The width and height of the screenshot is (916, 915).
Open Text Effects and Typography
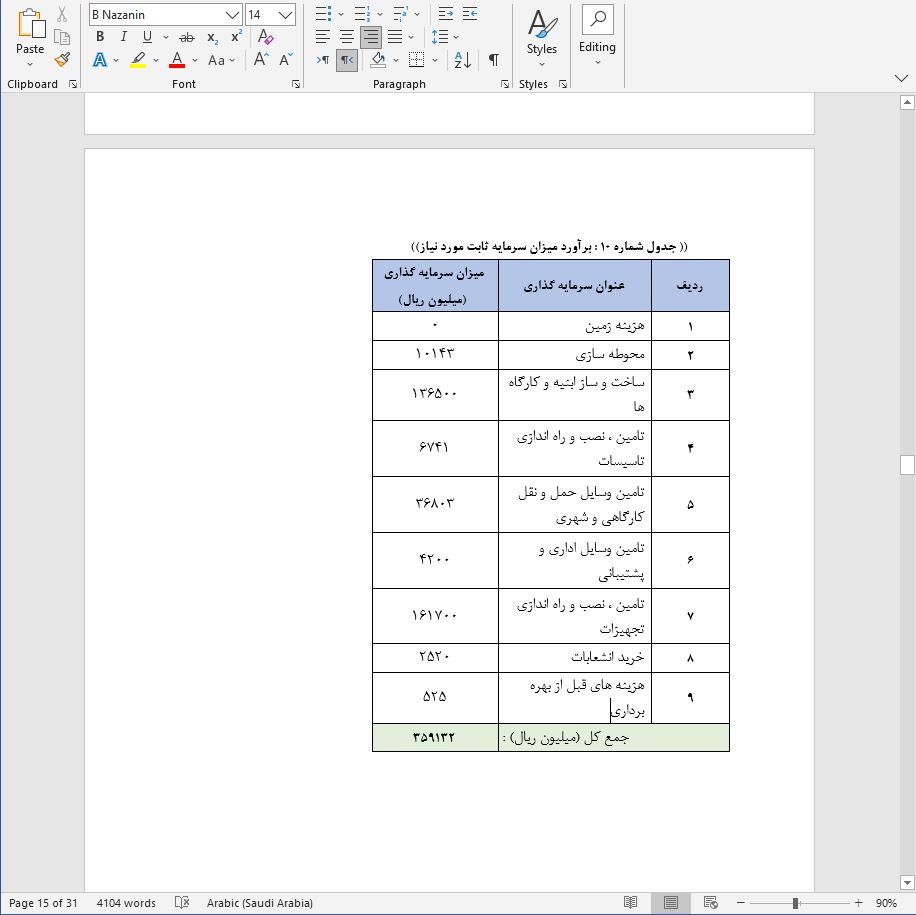(x=100, y=60)
